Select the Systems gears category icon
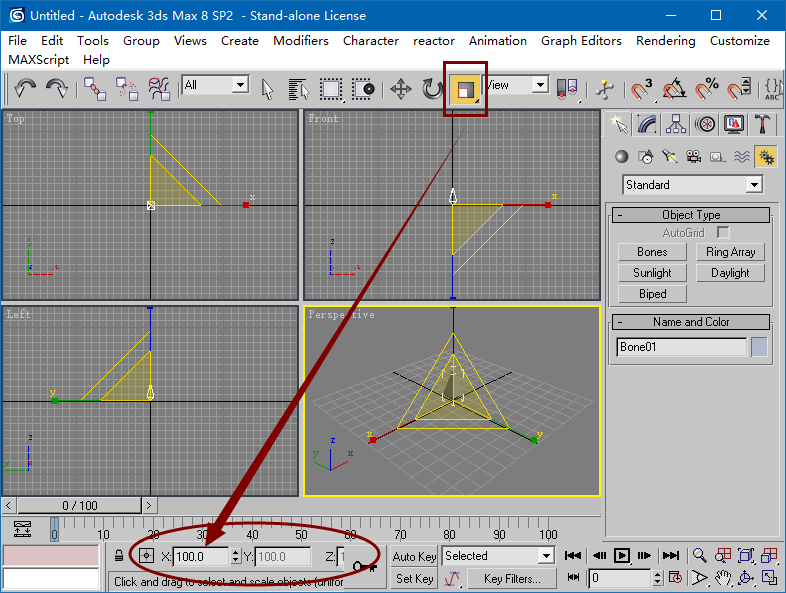786x593 pixels. click(766, 157)
